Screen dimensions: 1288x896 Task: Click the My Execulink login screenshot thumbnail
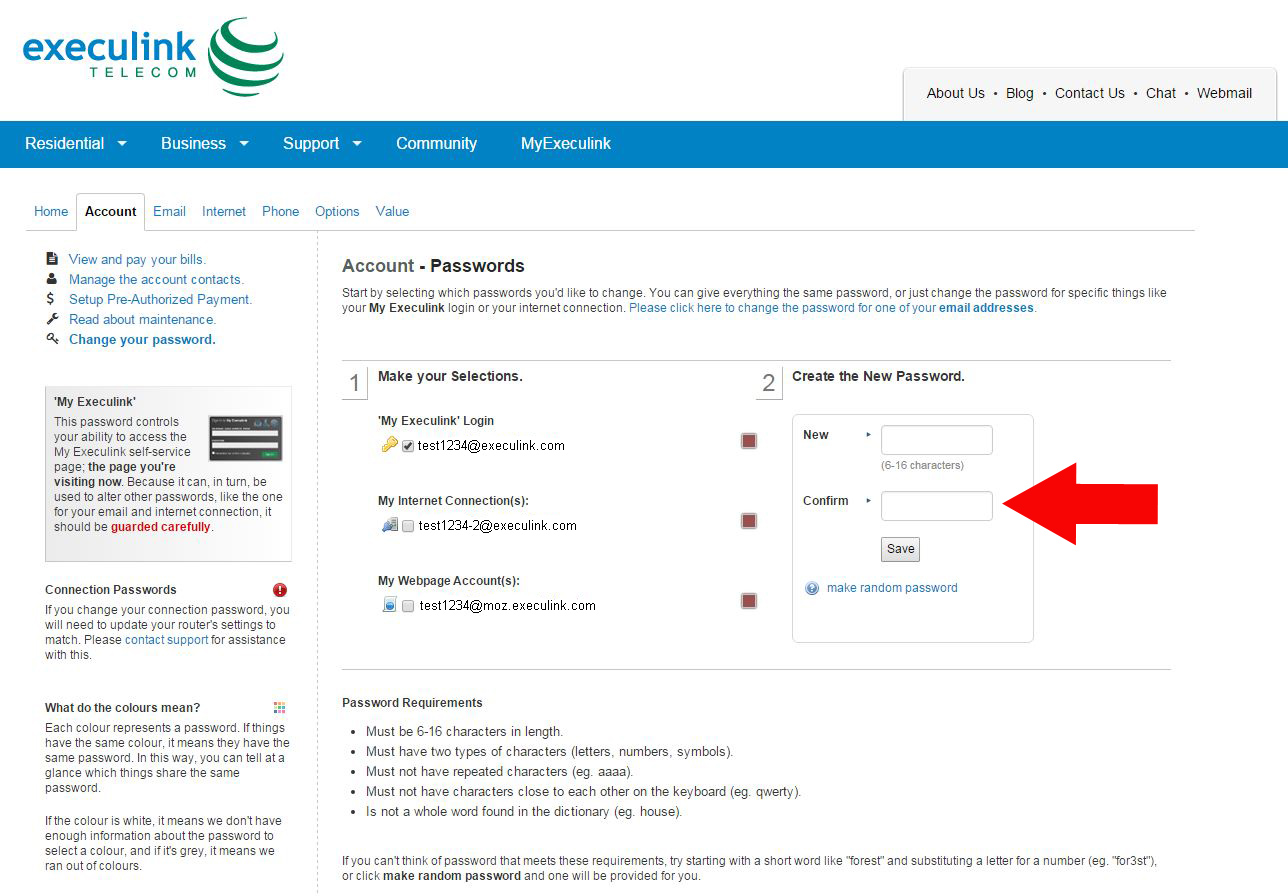(x=245, y=438)
